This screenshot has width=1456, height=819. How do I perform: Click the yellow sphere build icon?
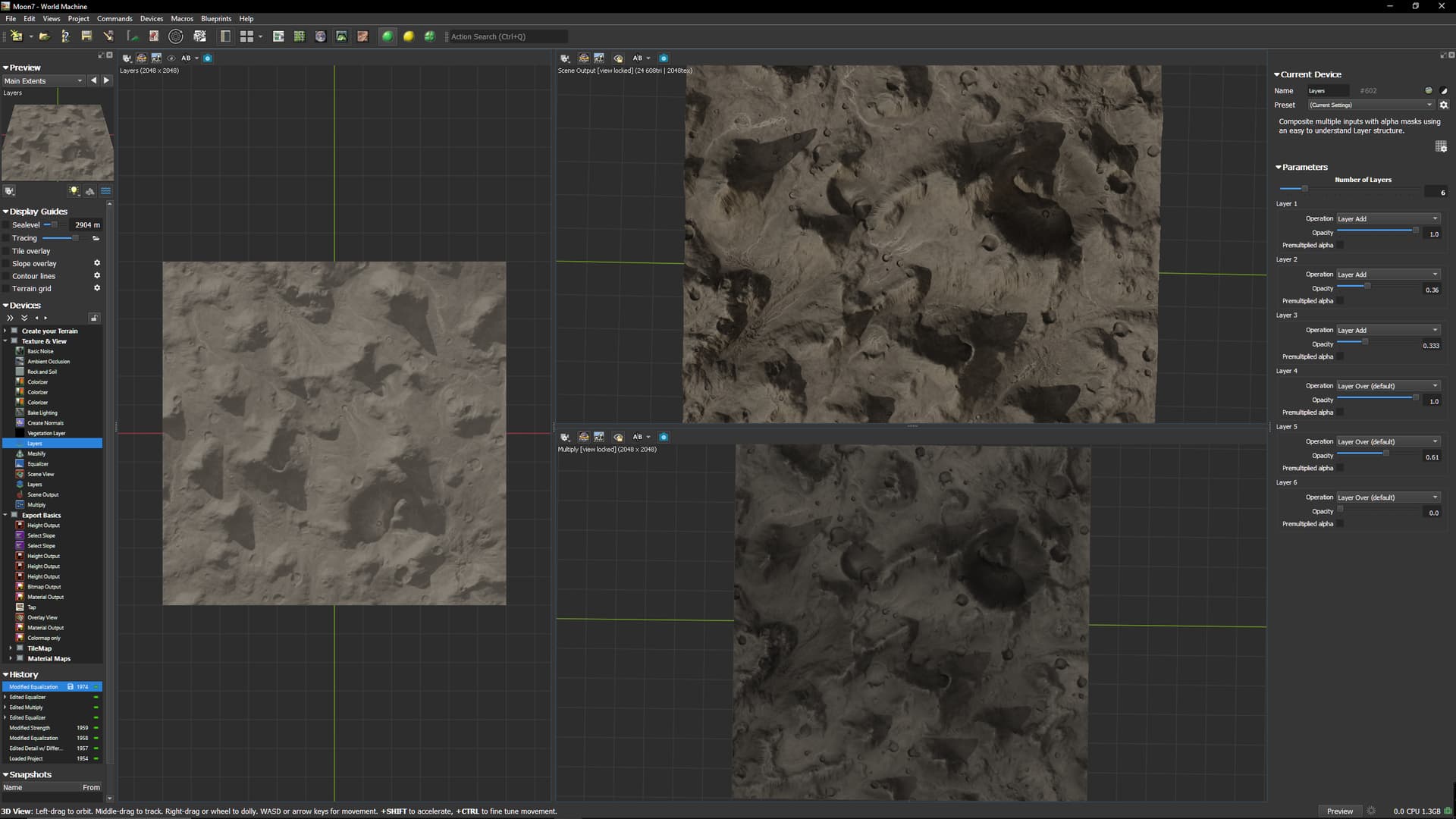pyautogui.click(x=409, y=36)
